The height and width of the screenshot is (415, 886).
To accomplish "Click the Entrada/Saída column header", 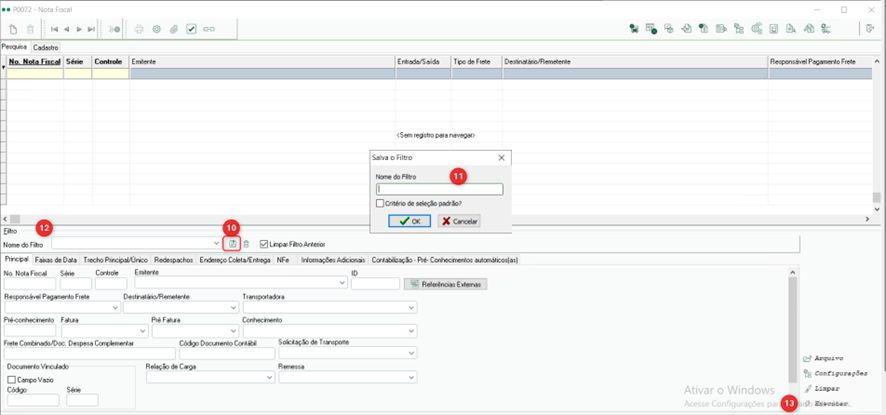I will [x=423, y=60].
